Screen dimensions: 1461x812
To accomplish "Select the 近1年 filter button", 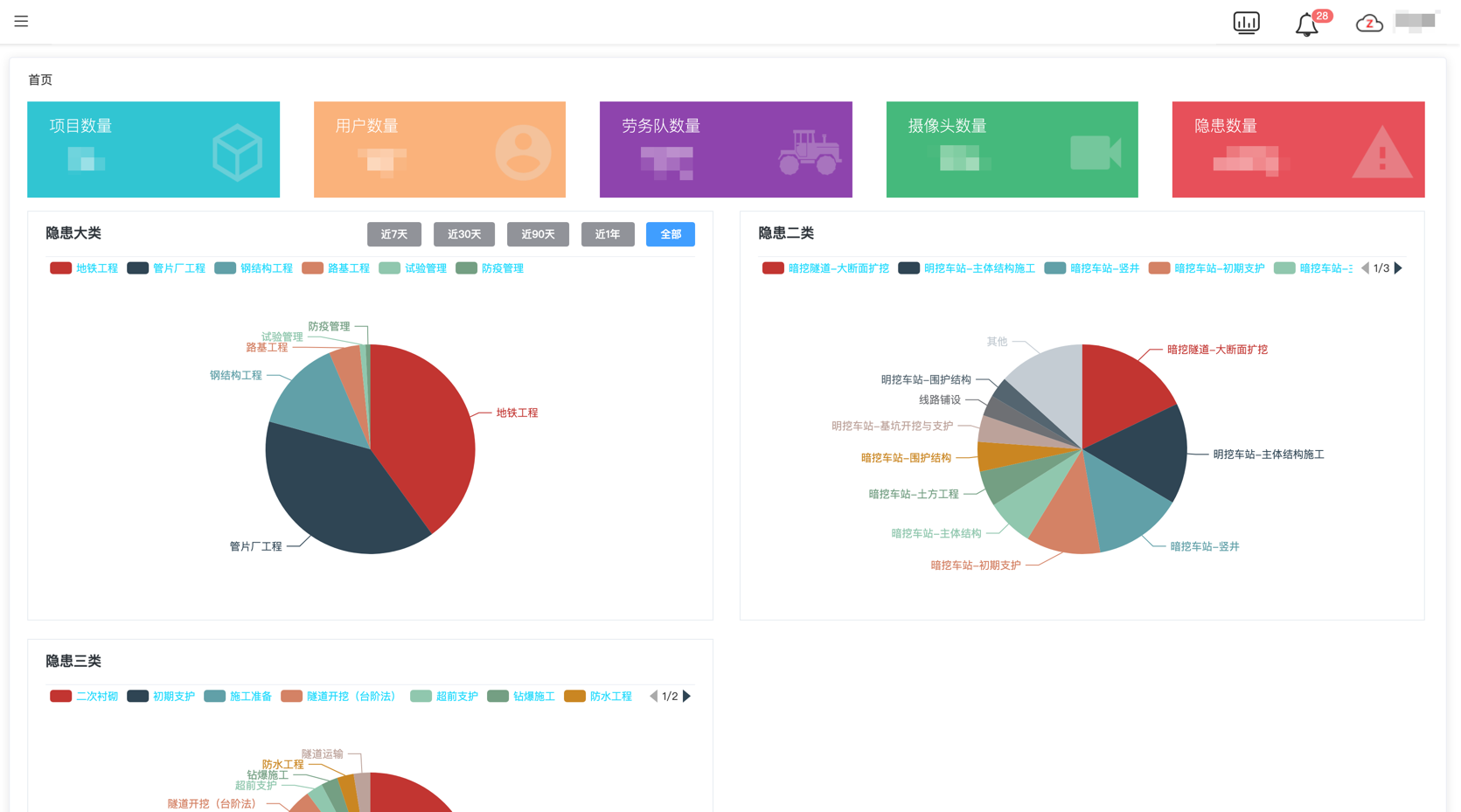I will coord(608,234).
